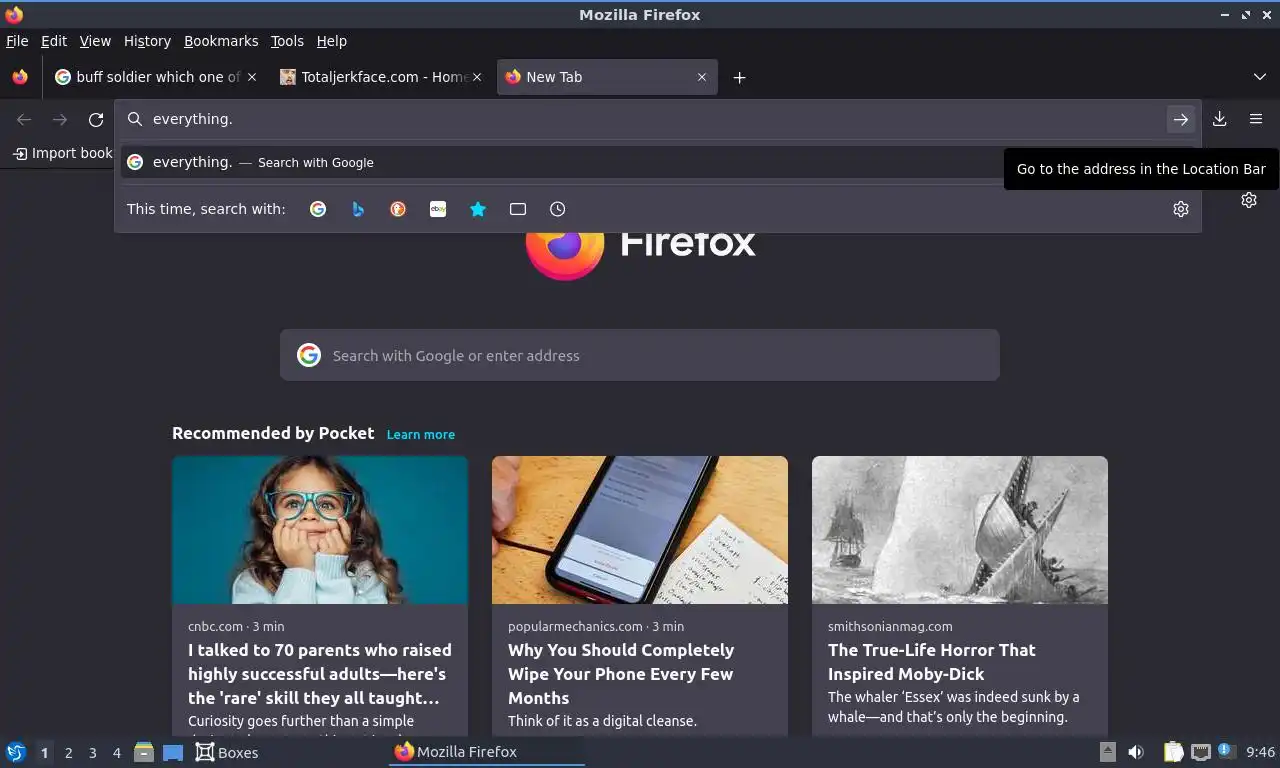
Task: Open the network tray icon
Action: 1201,752
